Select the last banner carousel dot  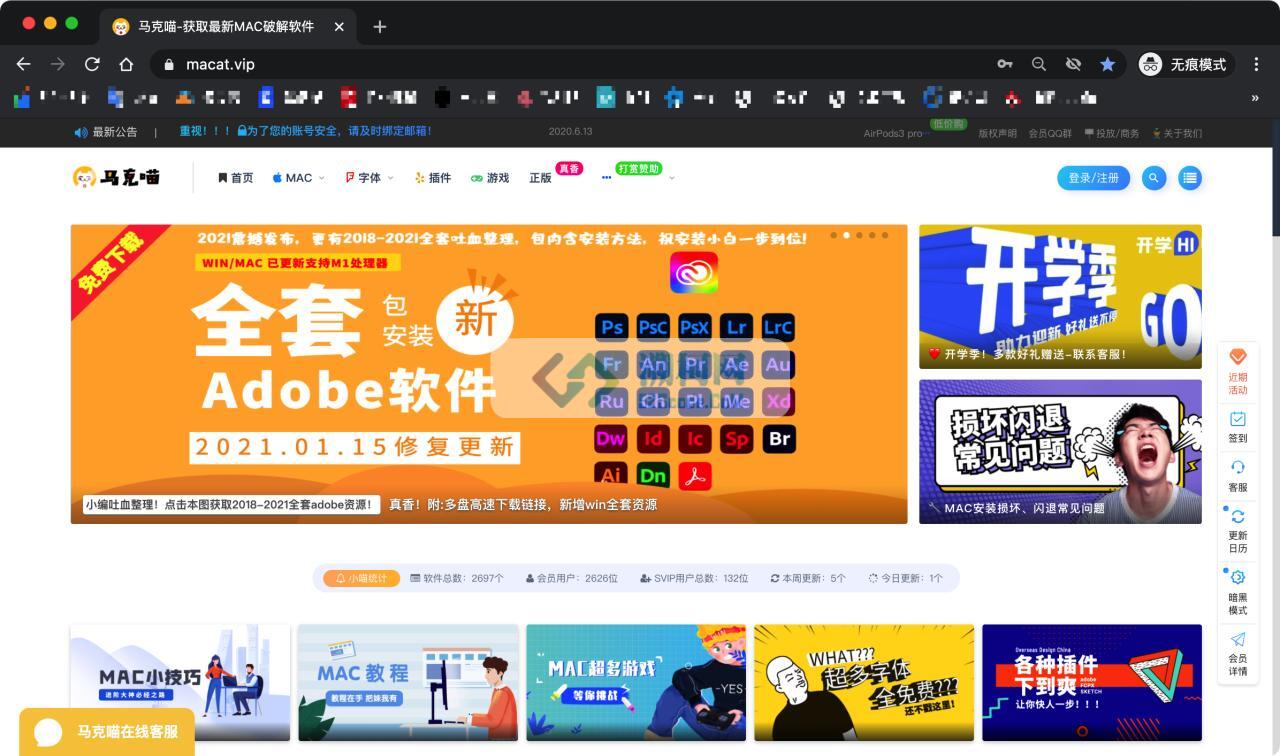tap(885, 235)
